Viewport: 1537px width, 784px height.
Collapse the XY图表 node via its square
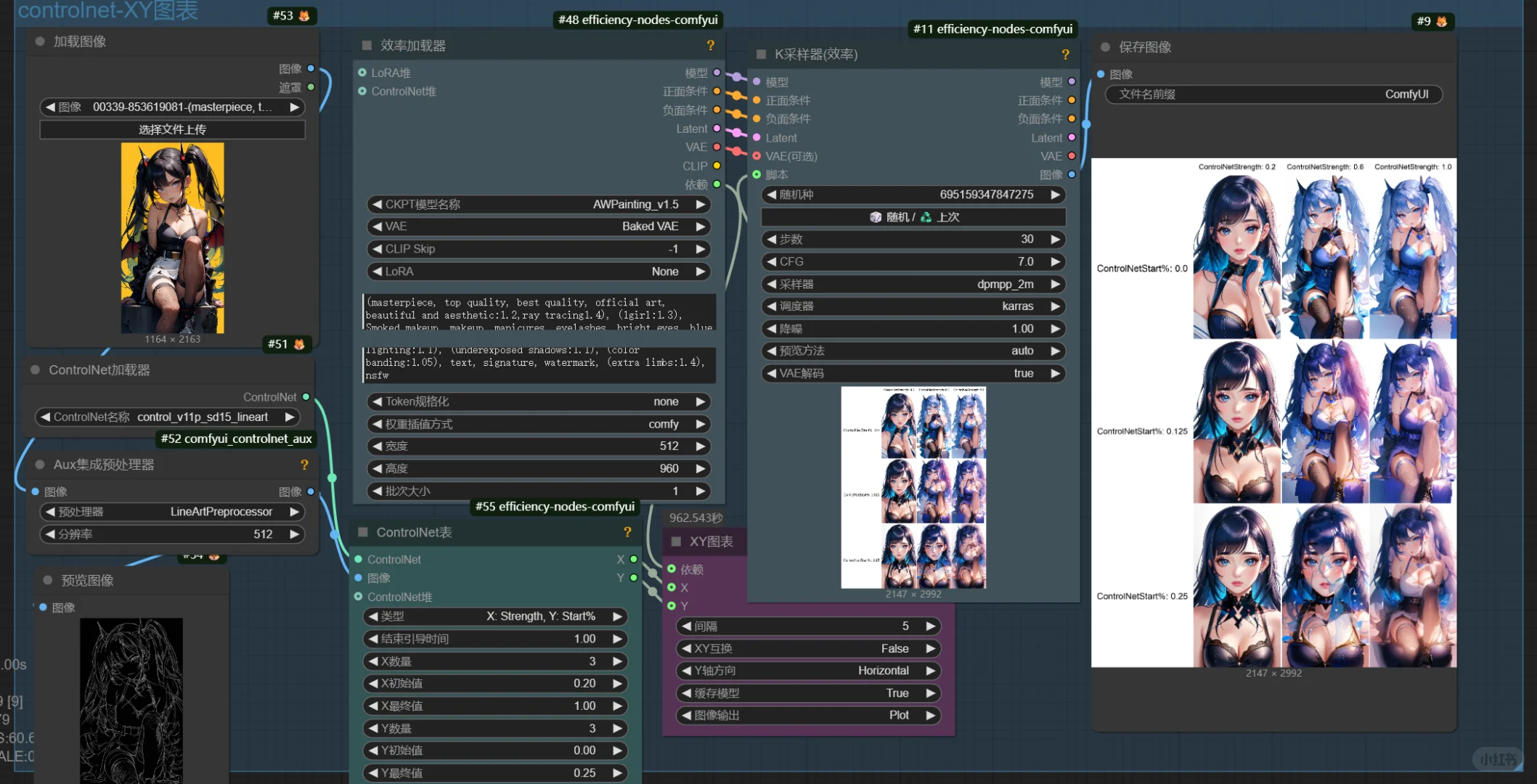coord(676,542)
